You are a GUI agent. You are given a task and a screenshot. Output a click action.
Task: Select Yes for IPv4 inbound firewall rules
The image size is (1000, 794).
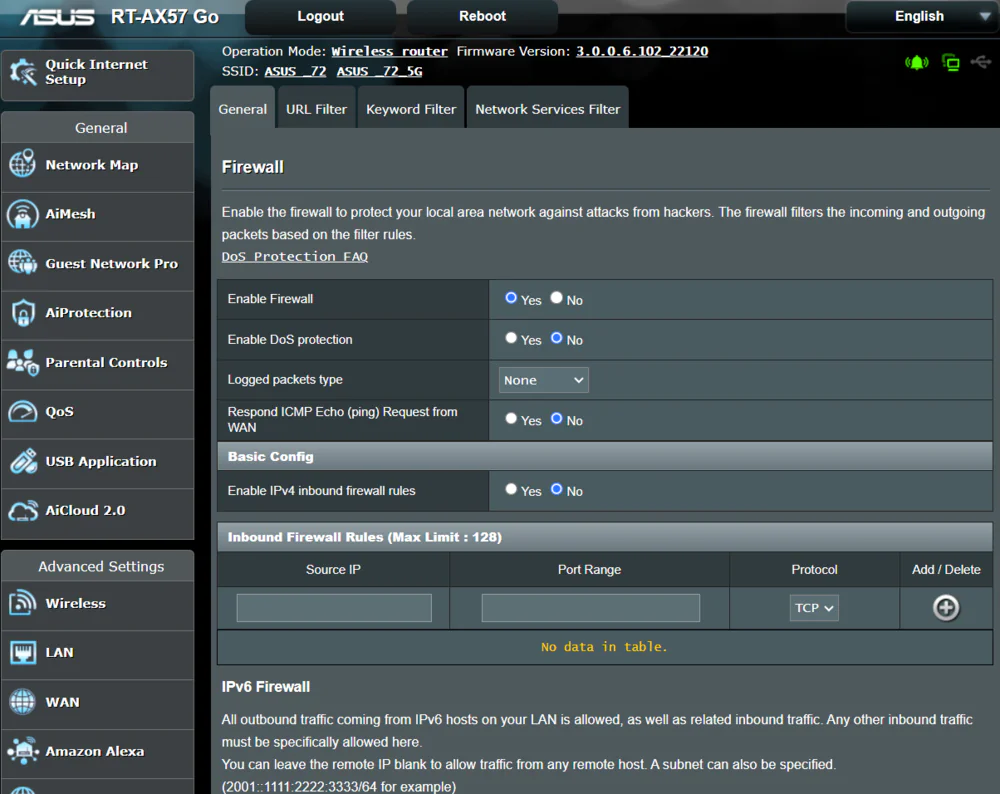pos(511,489)
